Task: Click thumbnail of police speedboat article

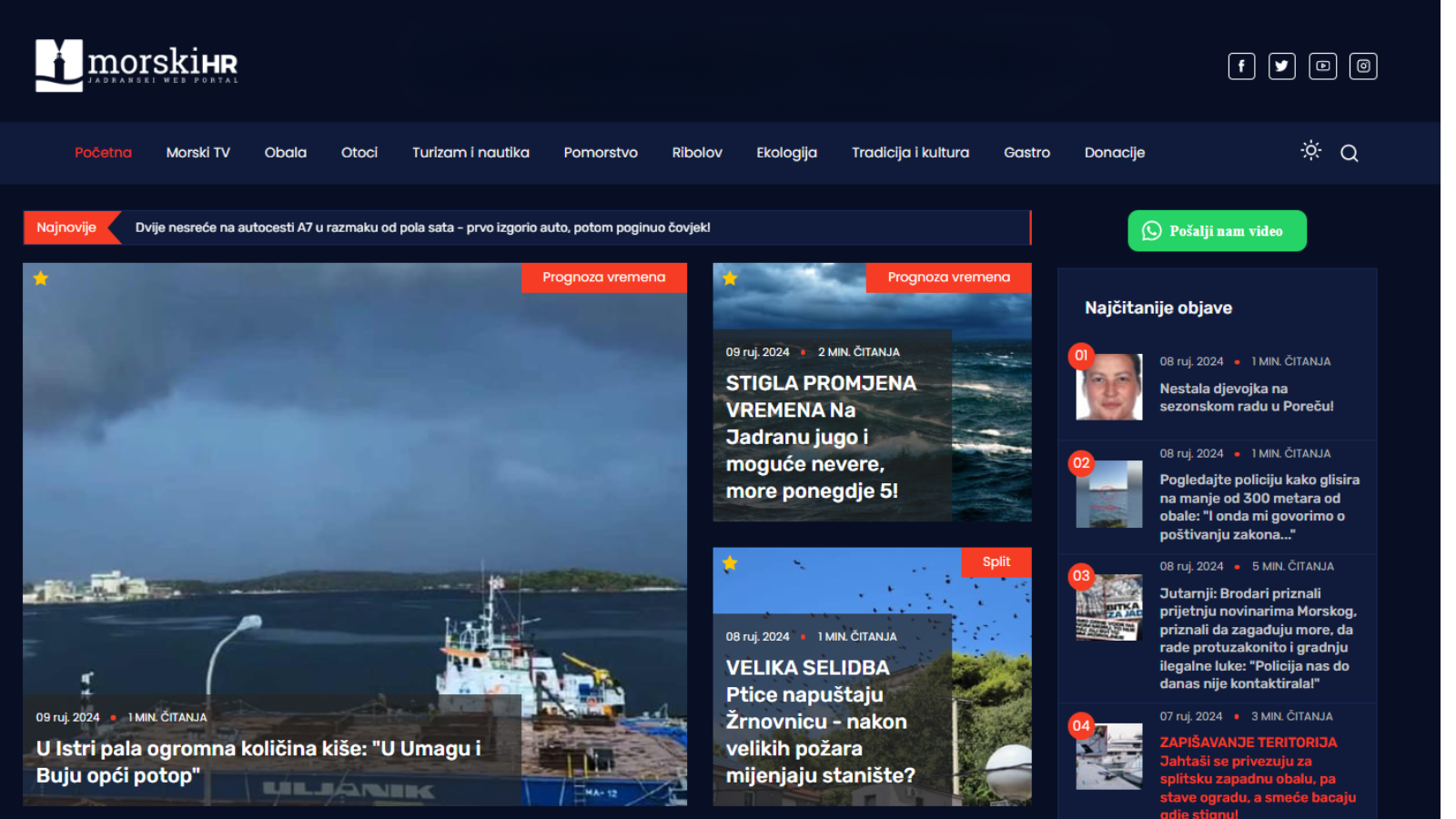Action: [x=1108, y=494]
